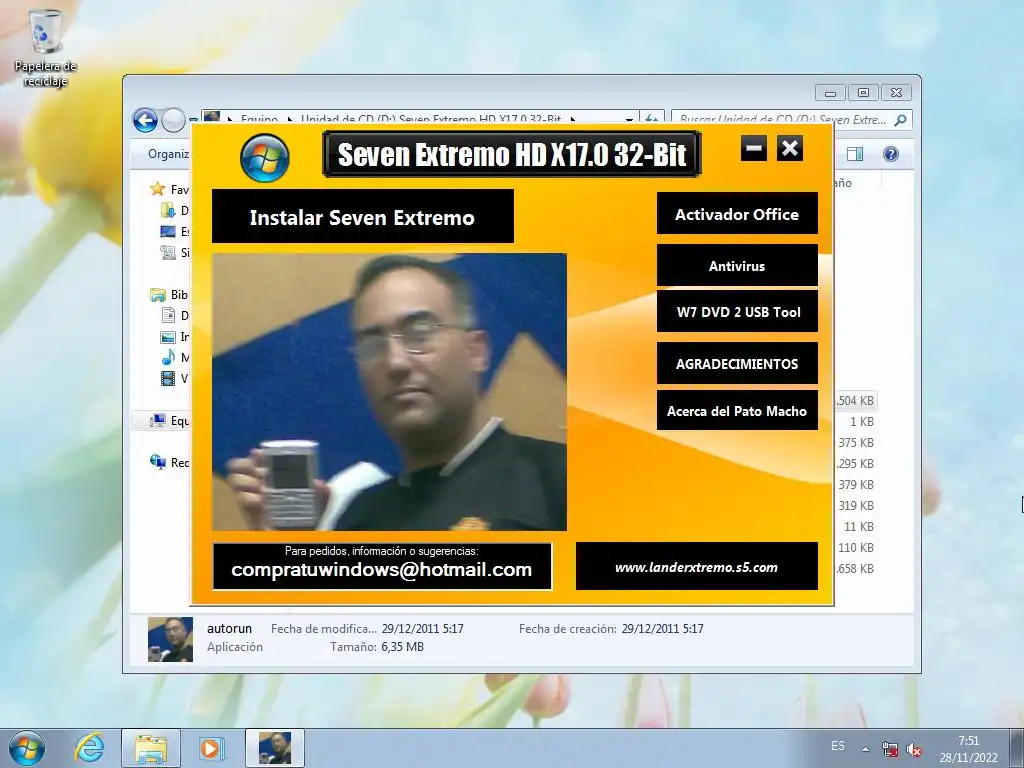Click refresh button beside address bar

pyautogui.click(x=652, y=120)
